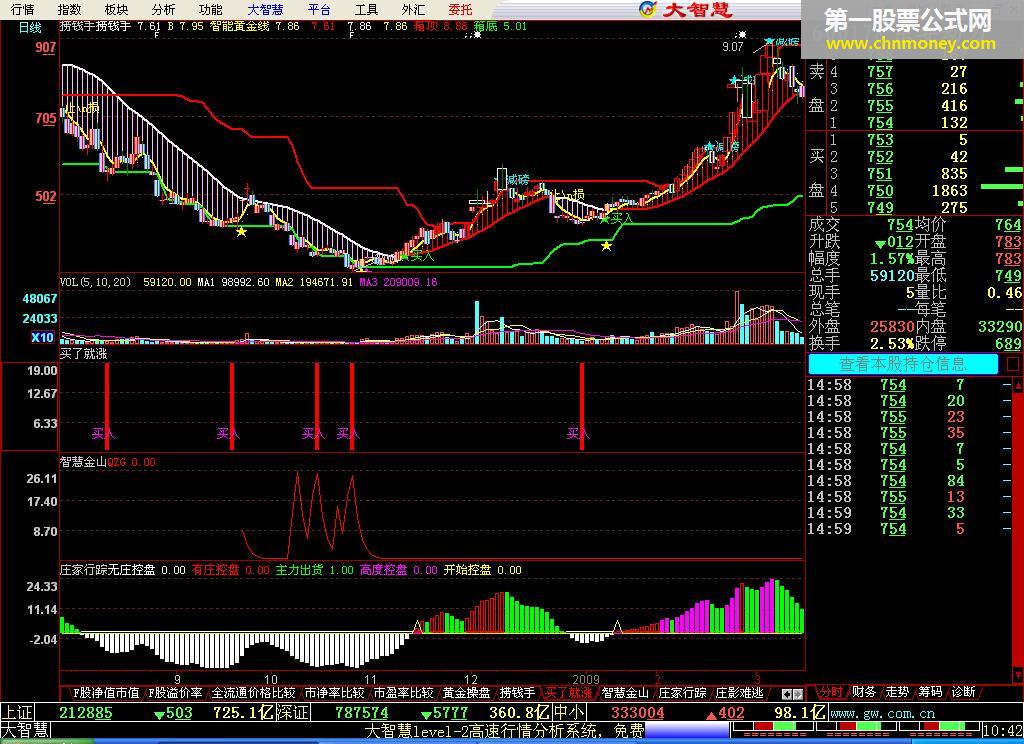The width and height of the screenshot is (1024, 744).
Task: Click buy price 750 with volume 1863
Action: (880, 191)
